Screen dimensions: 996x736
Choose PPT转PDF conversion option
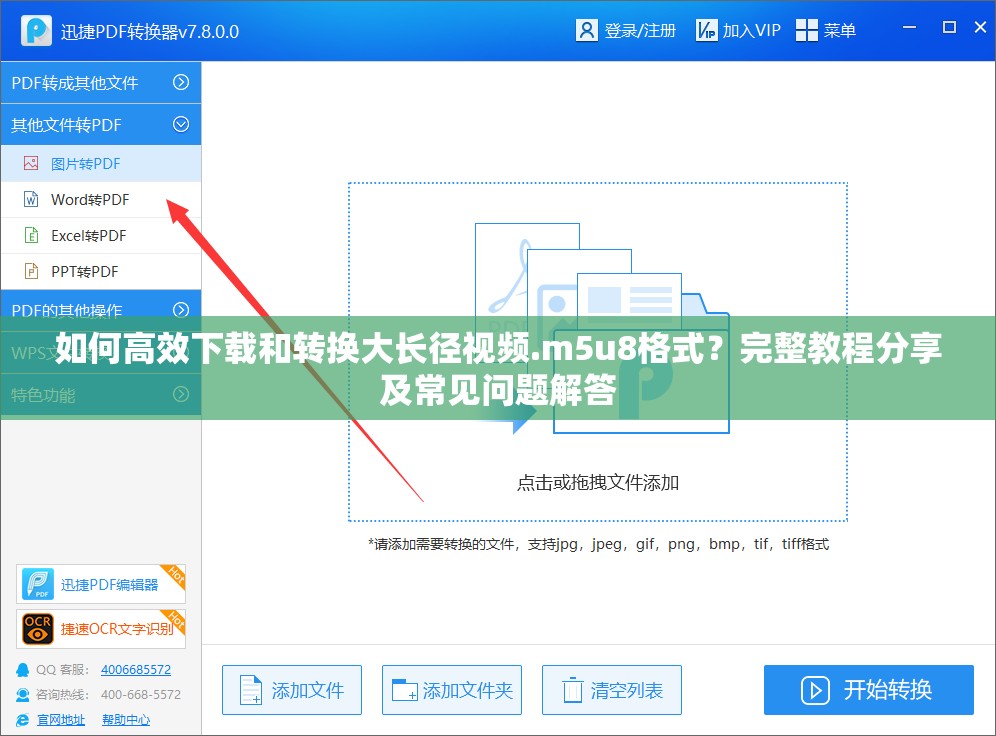[84, 272]
